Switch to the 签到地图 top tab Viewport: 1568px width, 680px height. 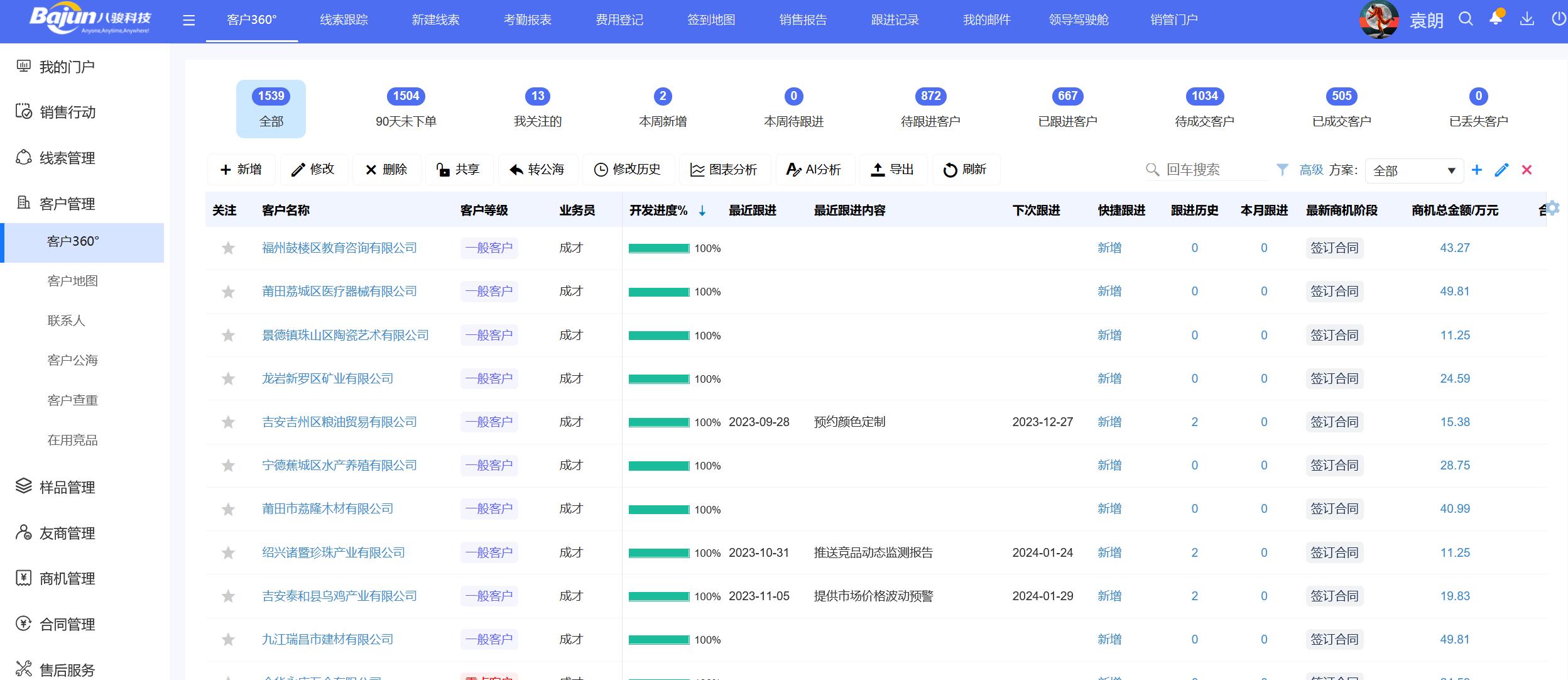point(710,20)
